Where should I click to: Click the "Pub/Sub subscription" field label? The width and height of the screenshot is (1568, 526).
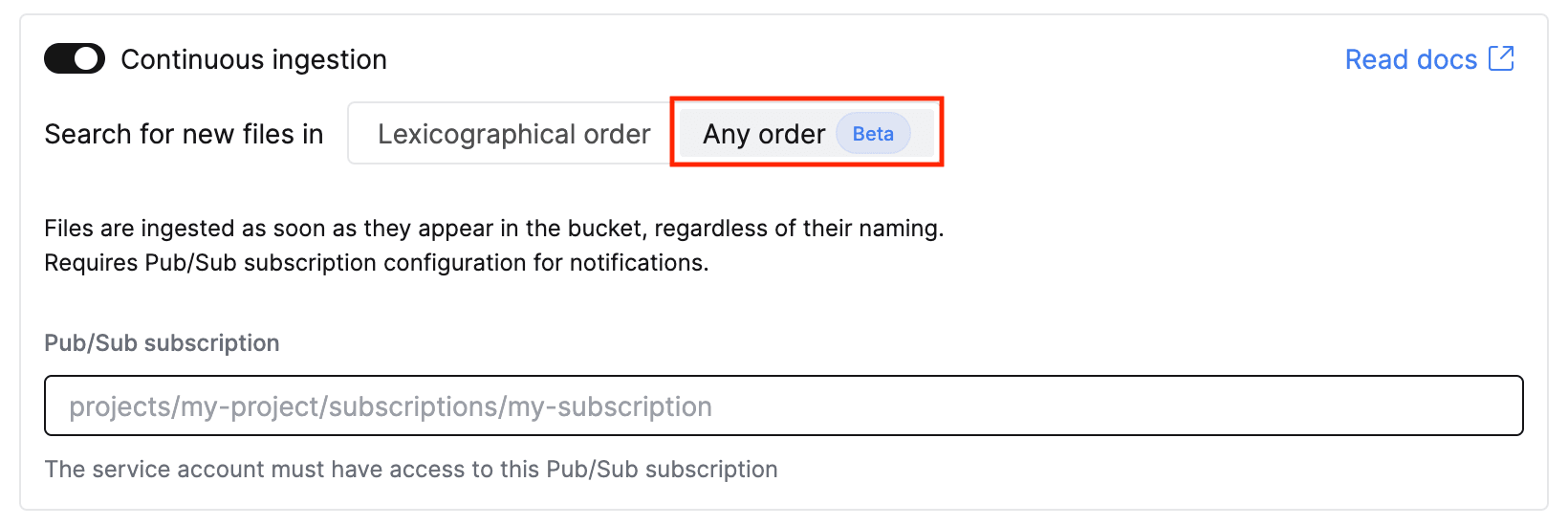162,343
